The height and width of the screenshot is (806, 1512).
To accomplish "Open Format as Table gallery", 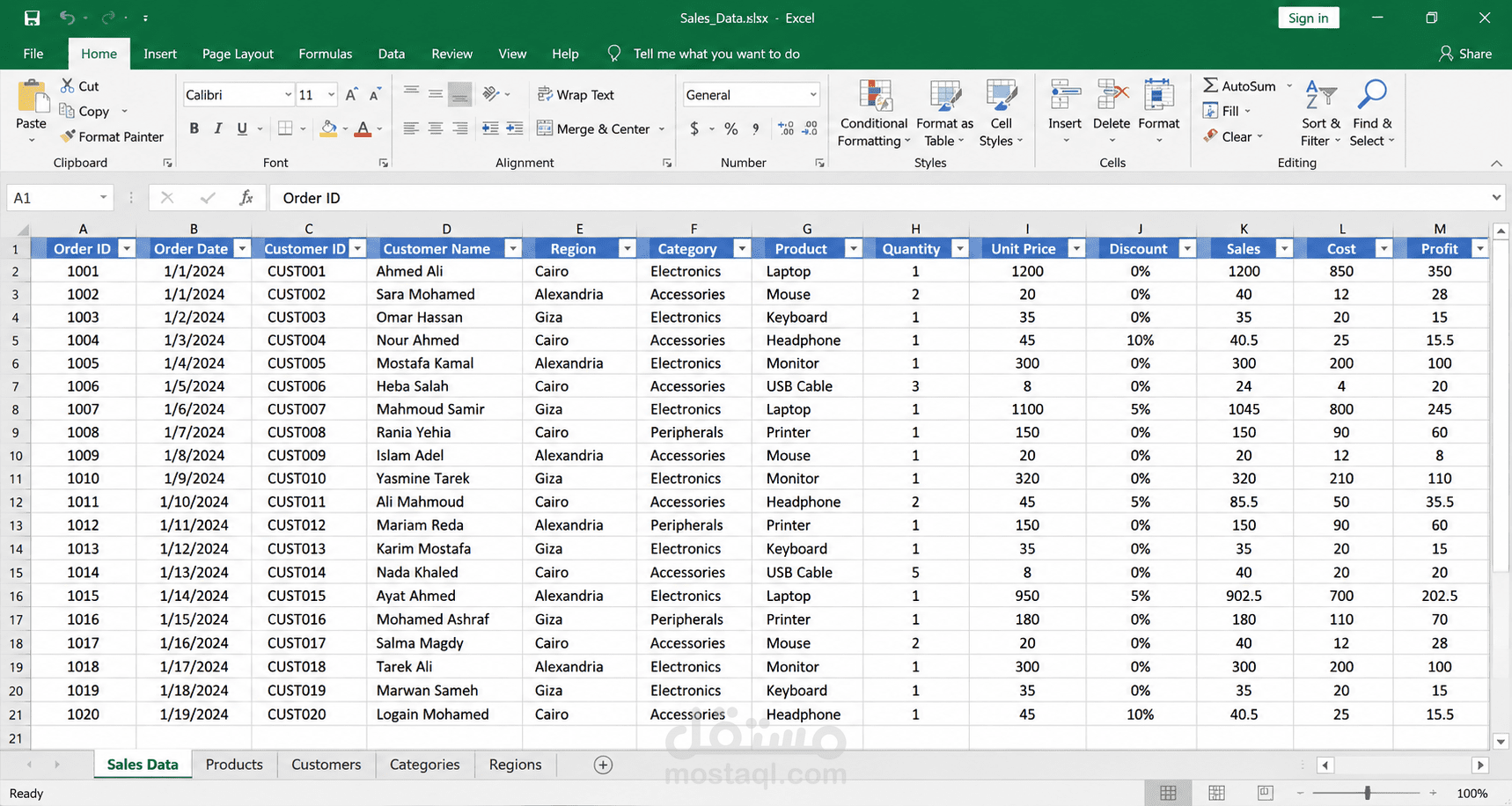I will [944, 114].
